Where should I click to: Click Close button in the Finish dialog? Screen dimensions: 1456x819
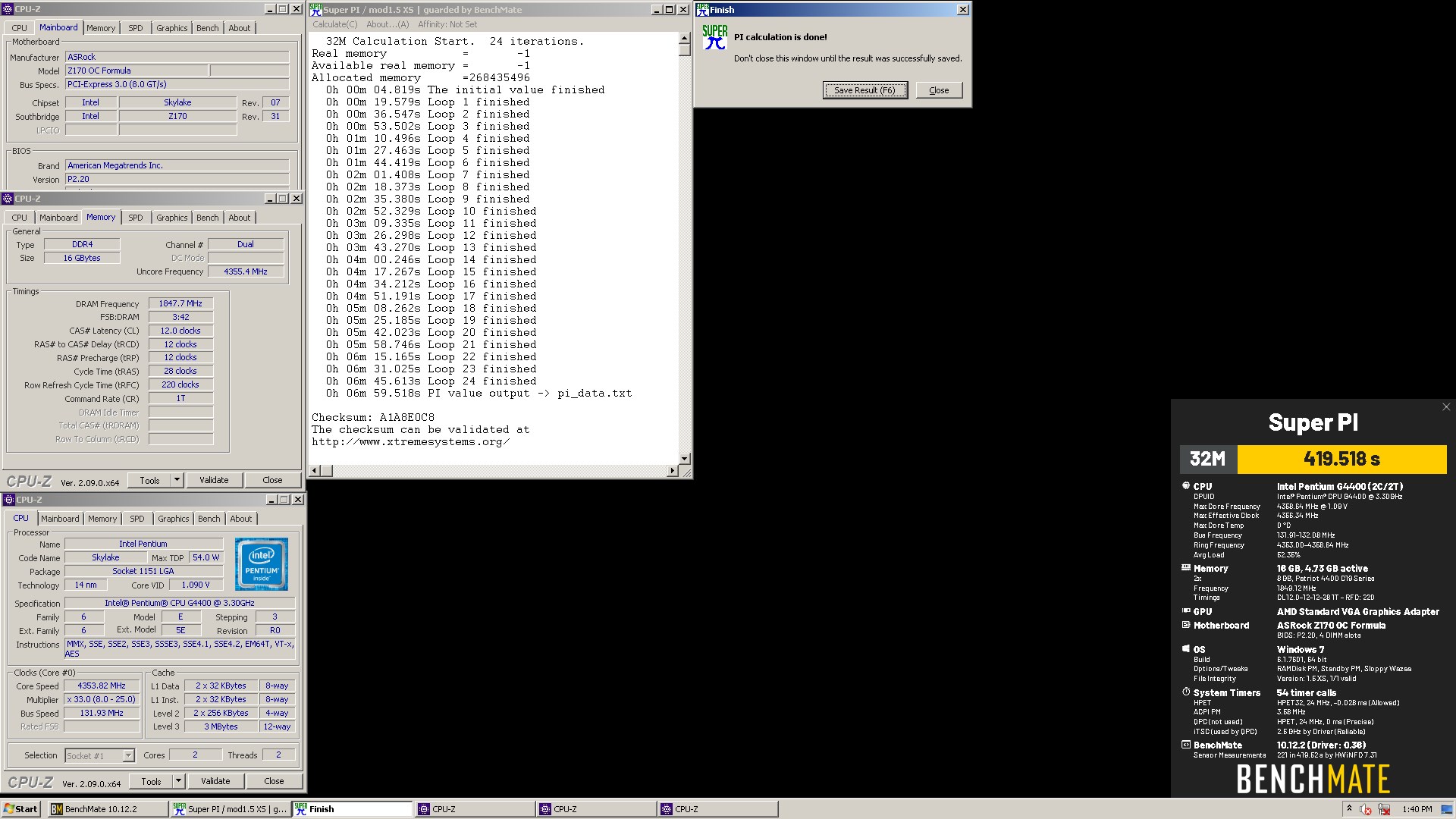(939, 90)
